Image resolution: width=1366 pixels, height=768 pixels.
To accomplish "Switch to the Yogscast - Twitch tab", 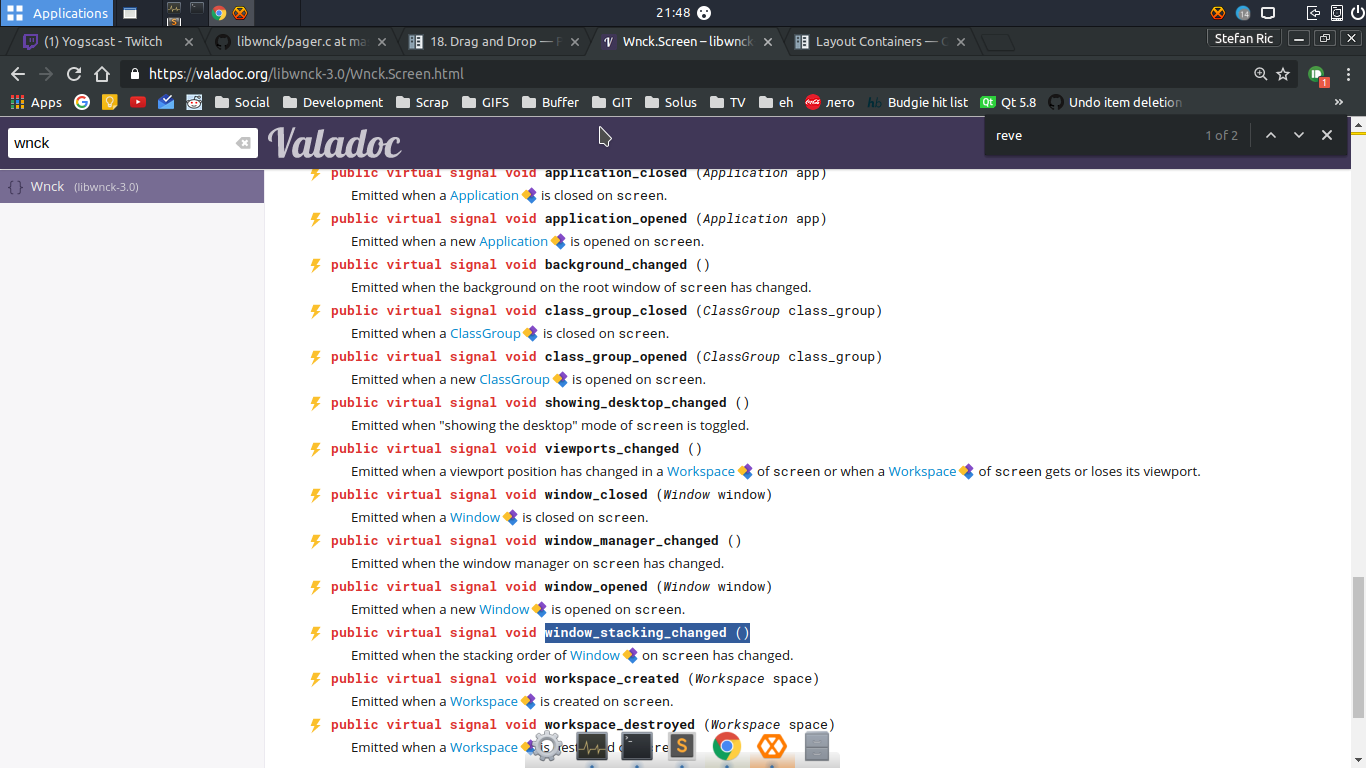I will [x=104, y=42].
